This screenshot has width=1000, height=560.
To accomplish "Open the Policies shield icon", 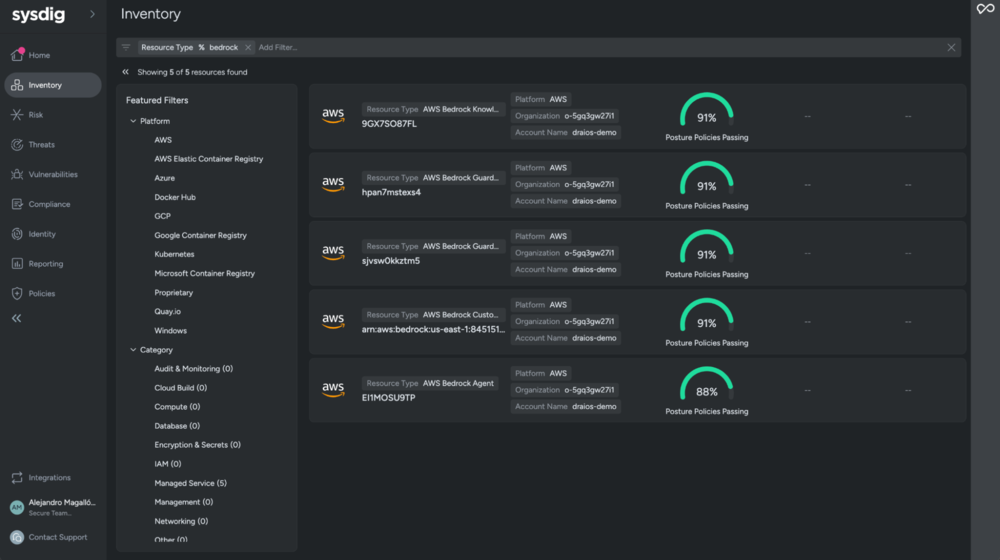I will [17, 293].
